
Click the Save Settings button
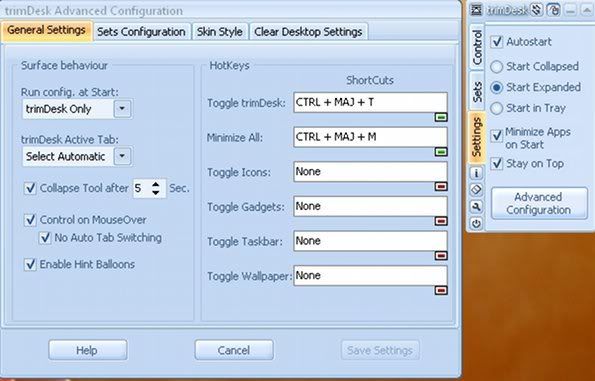(x=380, y=350)
